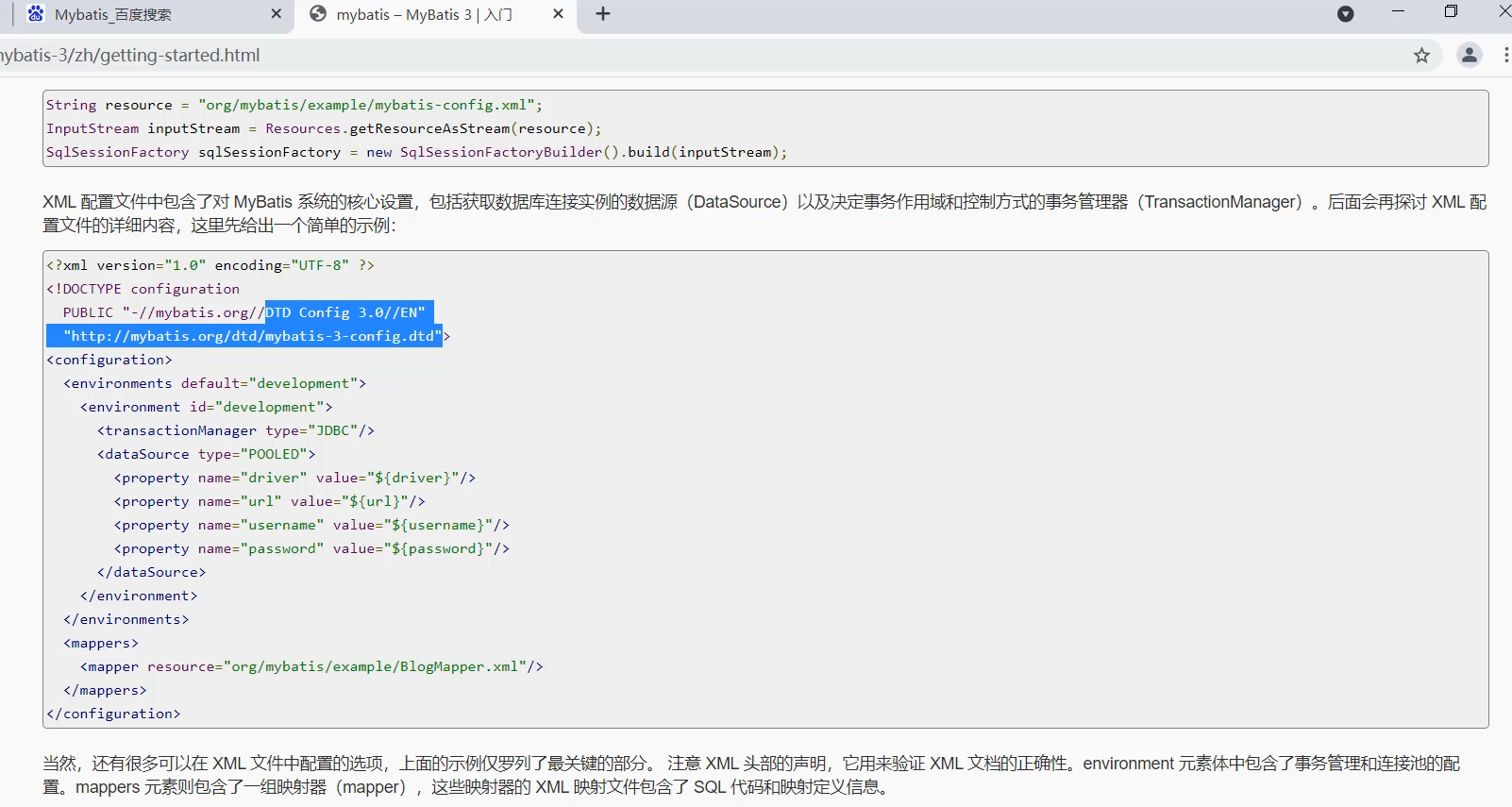Click the globe favicon on MyBatis tab

click(318, 14)
